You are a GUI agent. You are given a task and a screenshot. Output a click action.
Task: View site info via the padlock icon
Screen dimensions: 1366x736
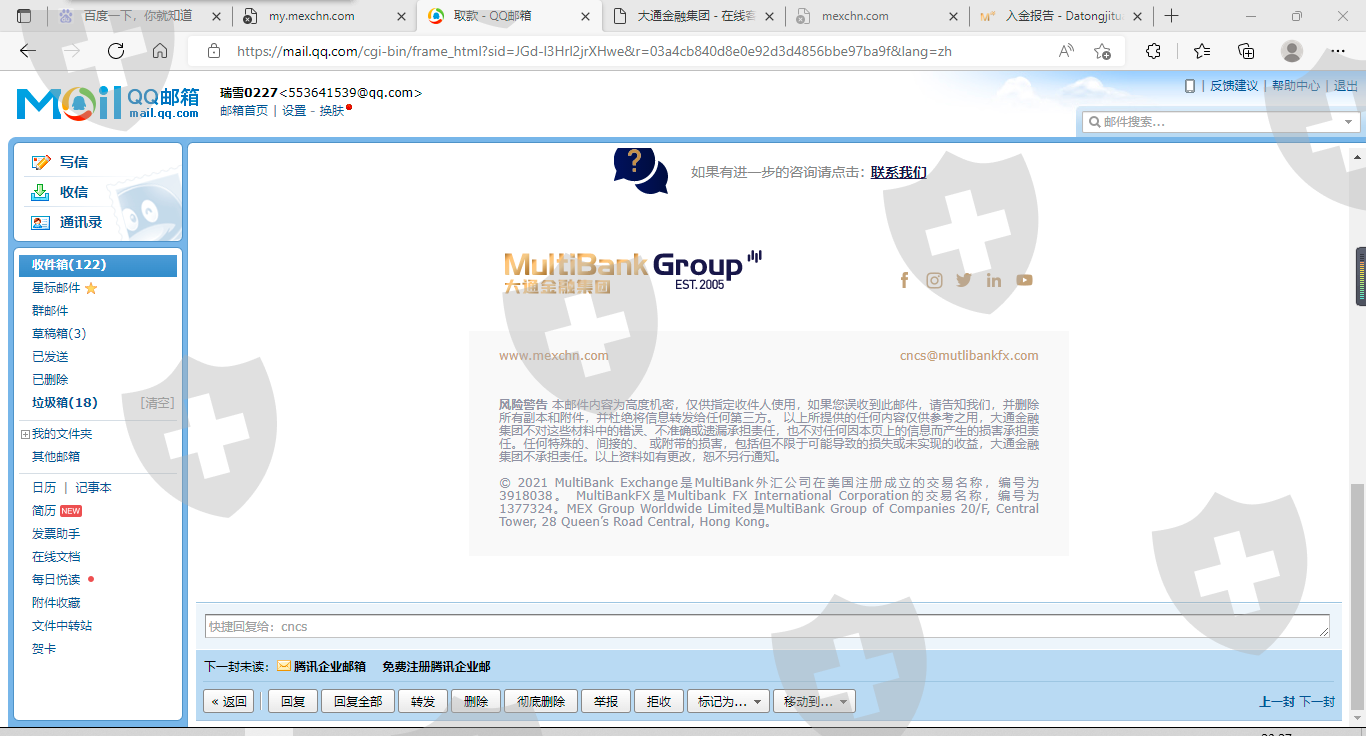tap(213, 51)
